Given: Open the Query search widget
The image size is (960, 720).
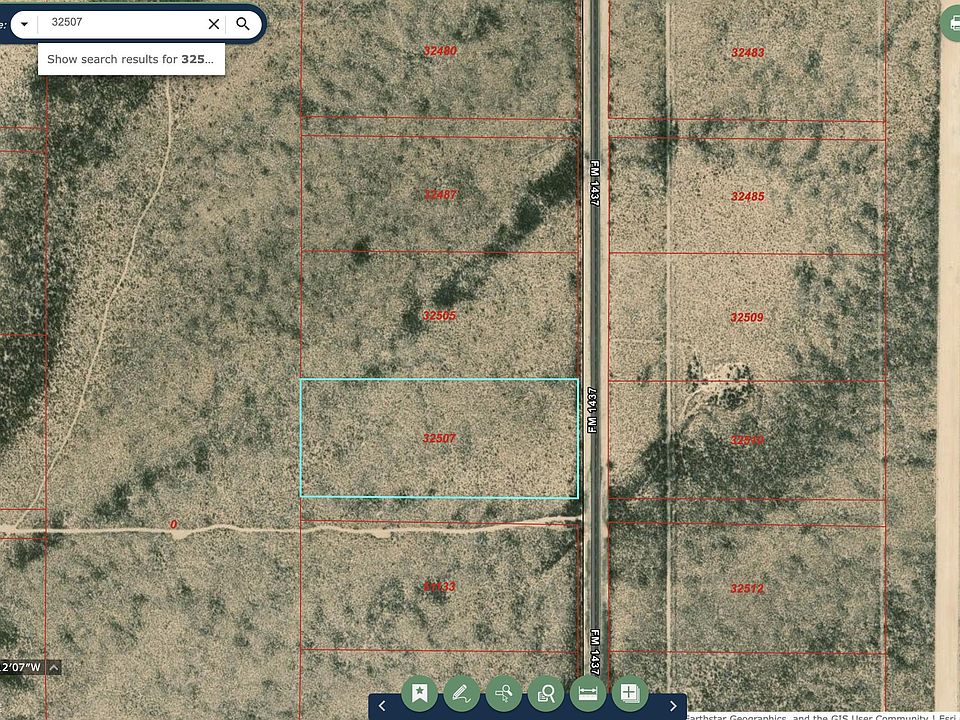Looking at the screenshot, I should pyautogui.click(x=546, y=694).
